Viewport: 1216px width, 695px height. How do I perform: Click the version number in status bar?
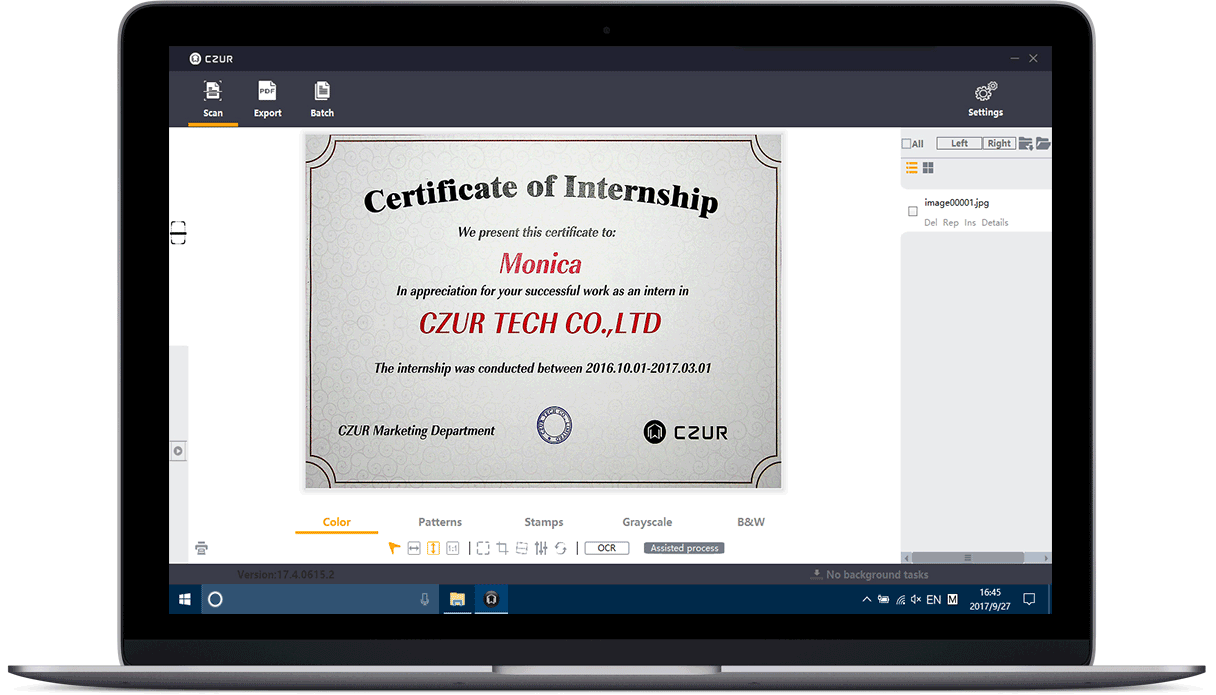coord(286,575)
